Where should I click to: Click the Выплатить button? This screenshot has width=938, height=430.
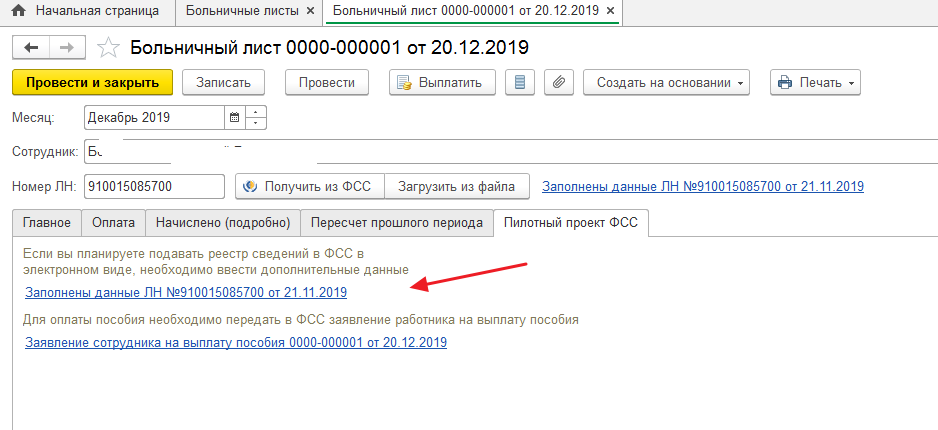coord(442,83)
